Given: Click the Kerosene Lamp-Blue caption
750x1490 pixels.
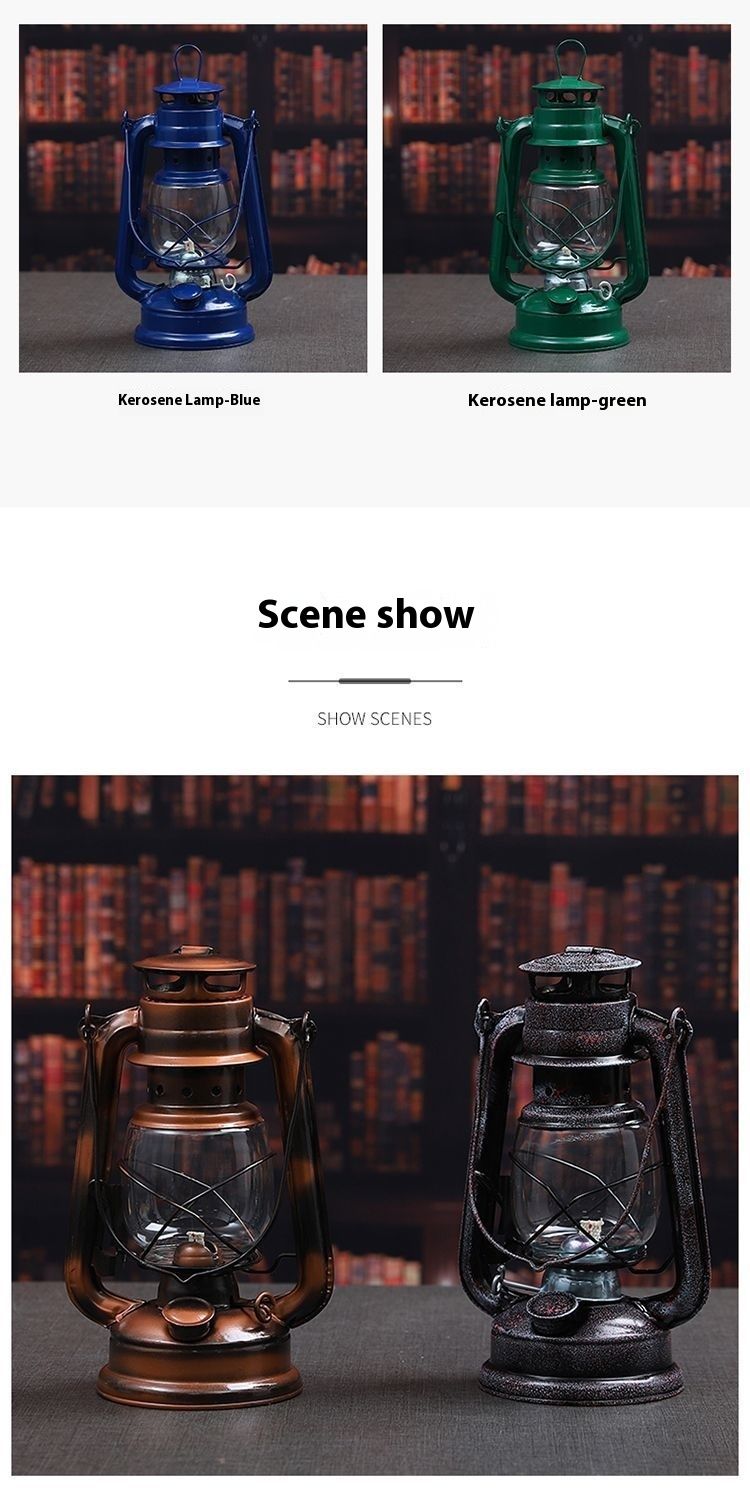Looking at the screenshot, I should [189, 400].
